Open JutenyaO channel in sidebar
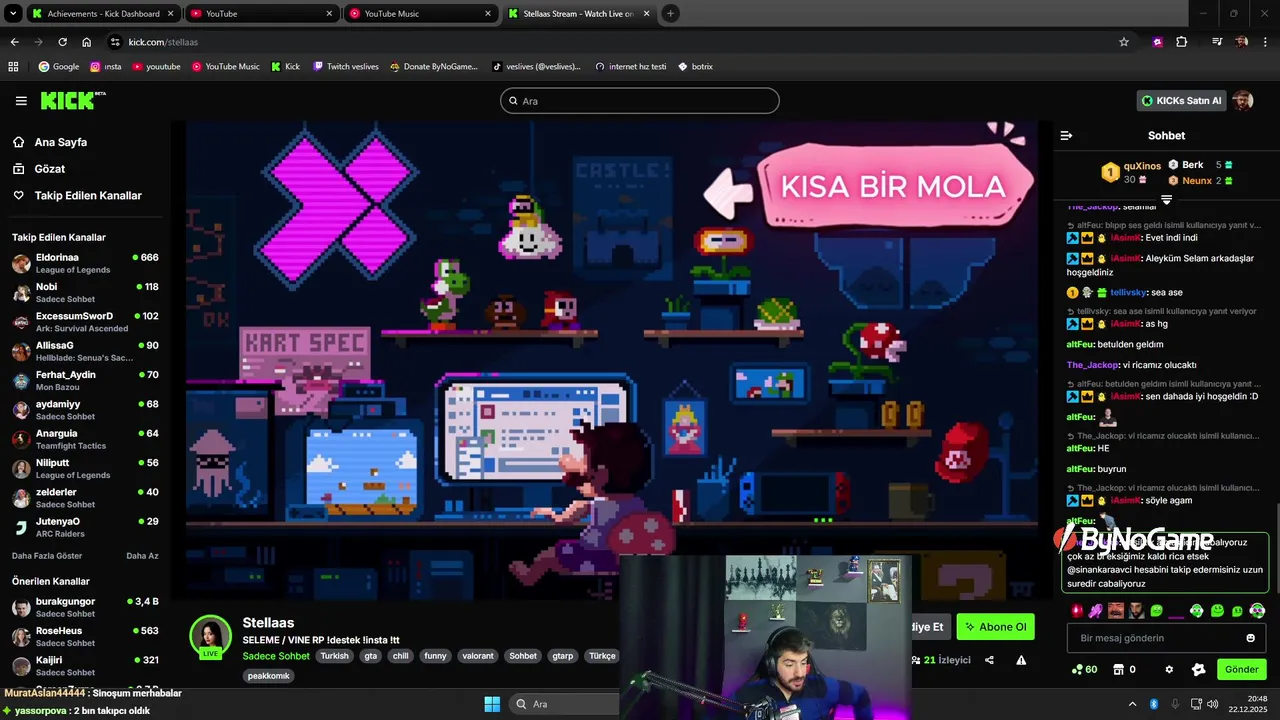The width and height of the screenshot is (1280, 720). (85, 527)
